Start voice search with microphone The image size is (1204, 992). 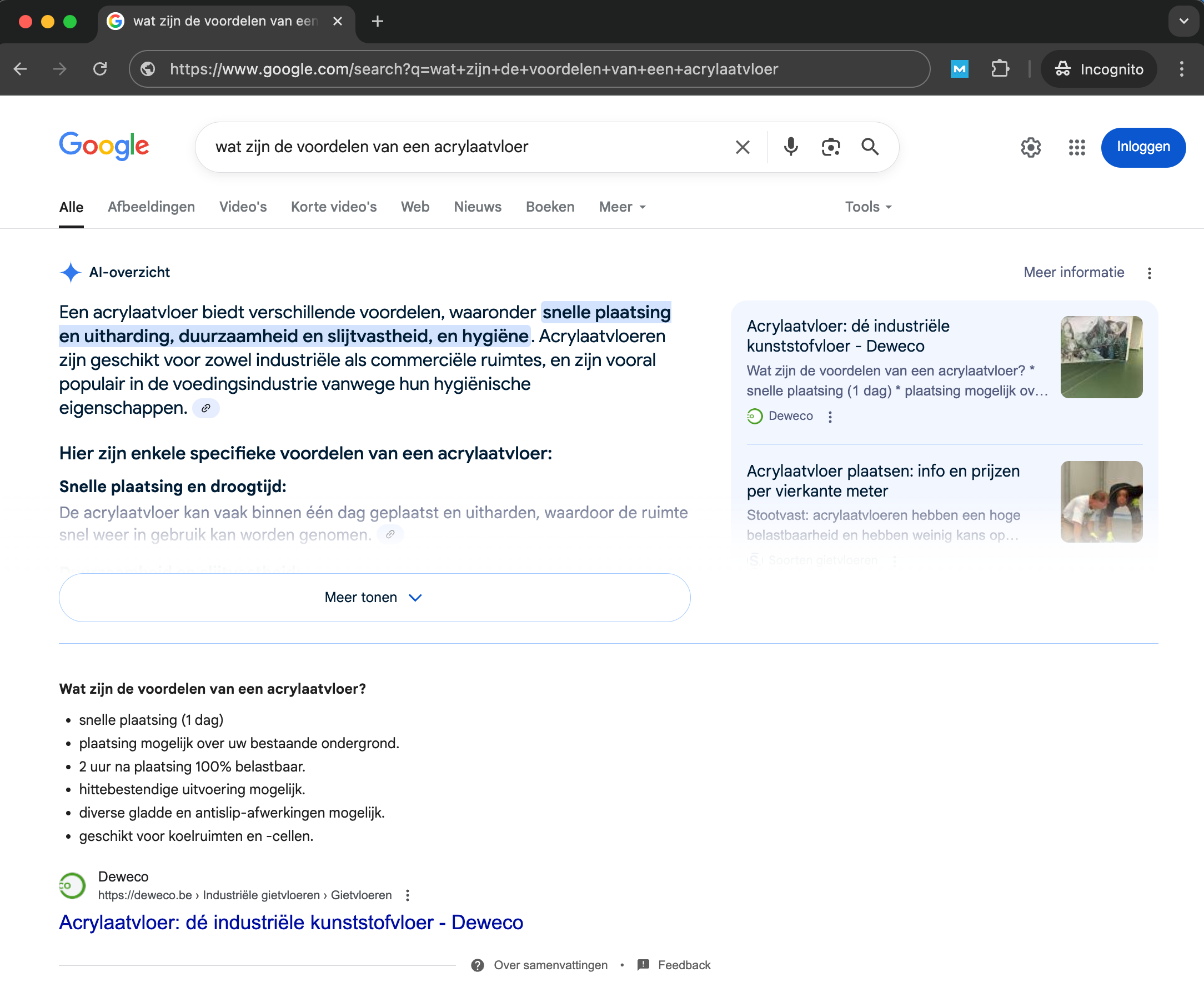tap(791, 147)
